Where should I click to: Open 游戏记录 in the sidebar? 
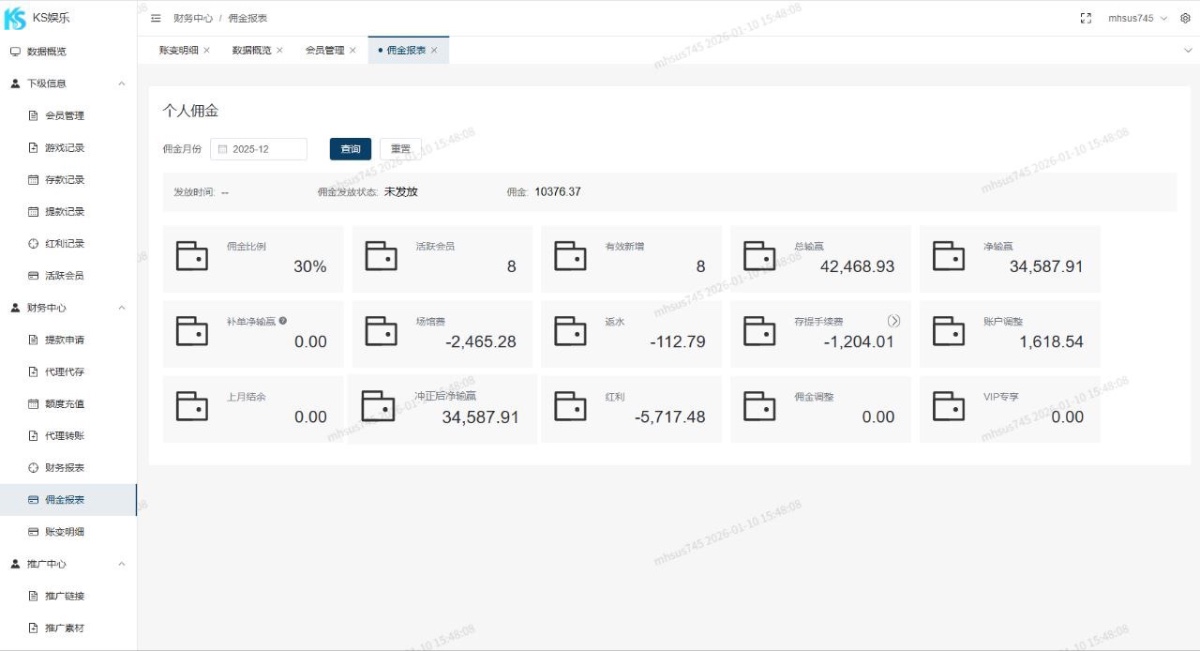coord(64,148)
